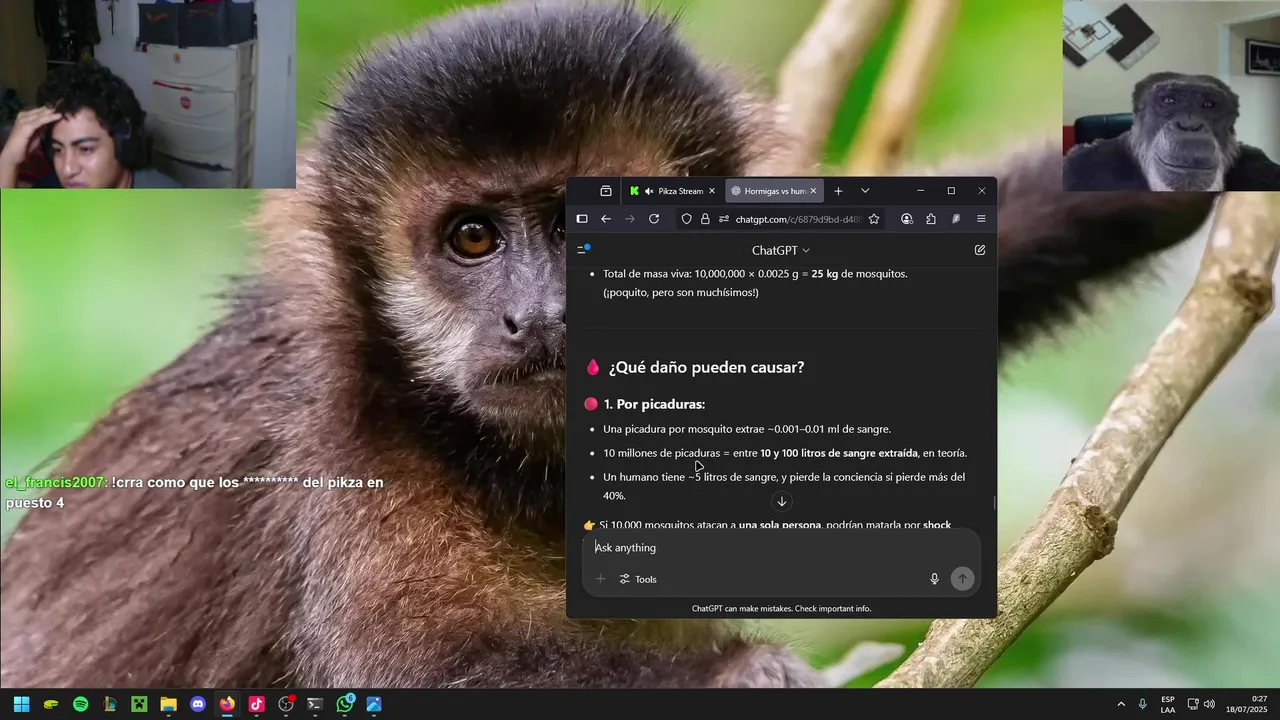Start a new chat with pencil icon
Image resolution: width=1280 pixels, height=720 pixels.
(x=980, y=250)
